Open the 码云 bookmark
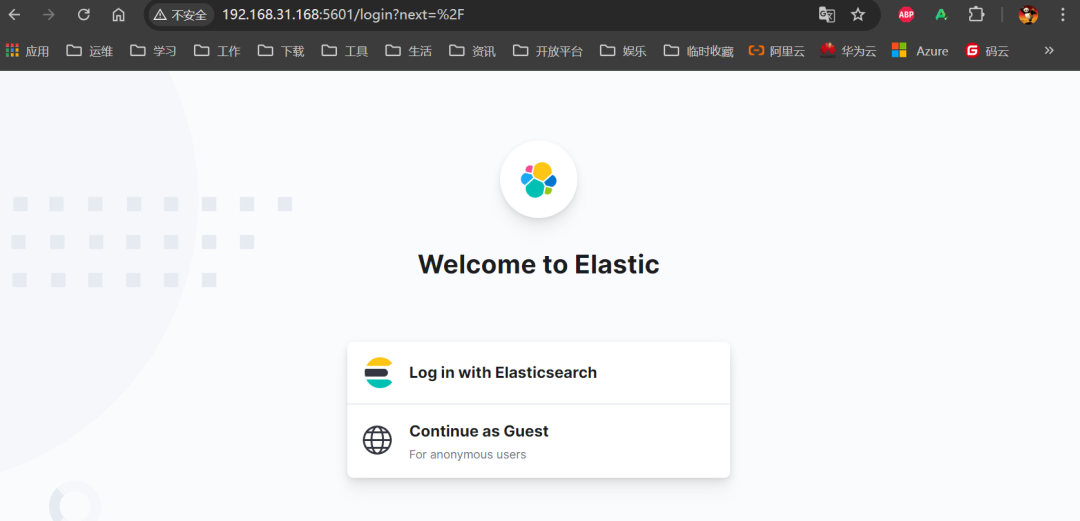 click(987, 50)
